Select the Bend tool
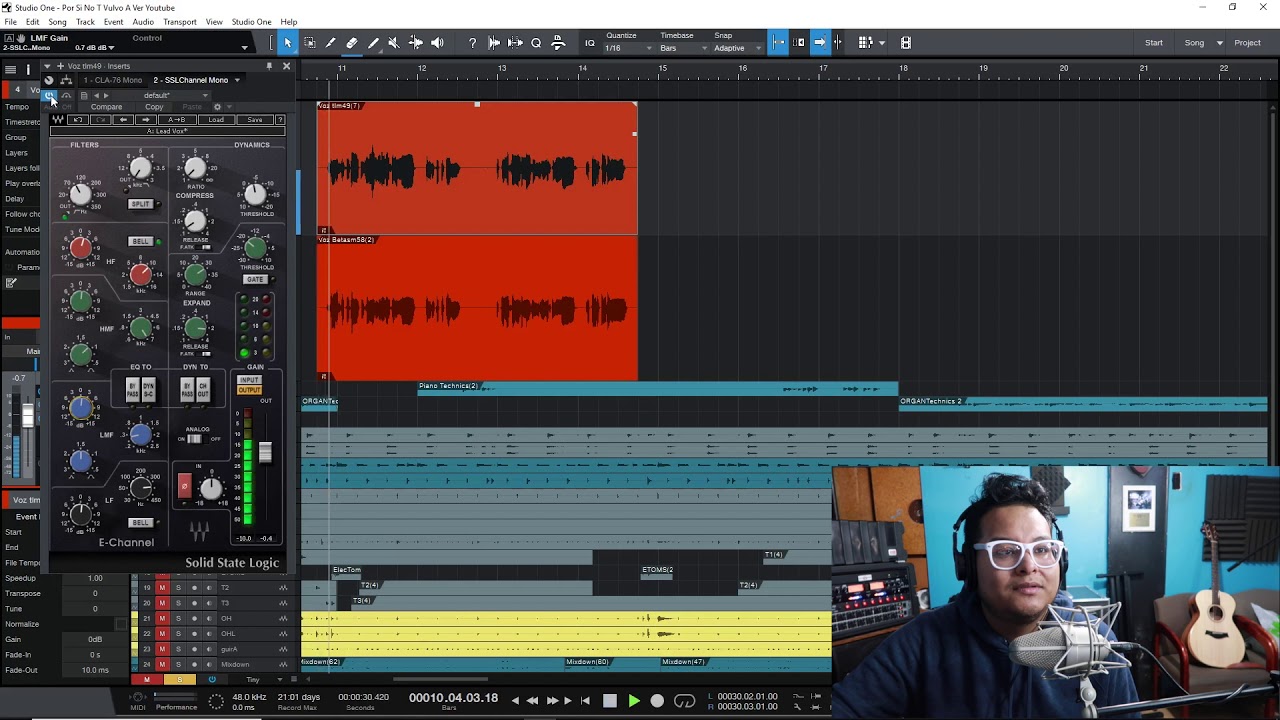This screenshot has width=1280, height=720. click(x=415, y=43)
